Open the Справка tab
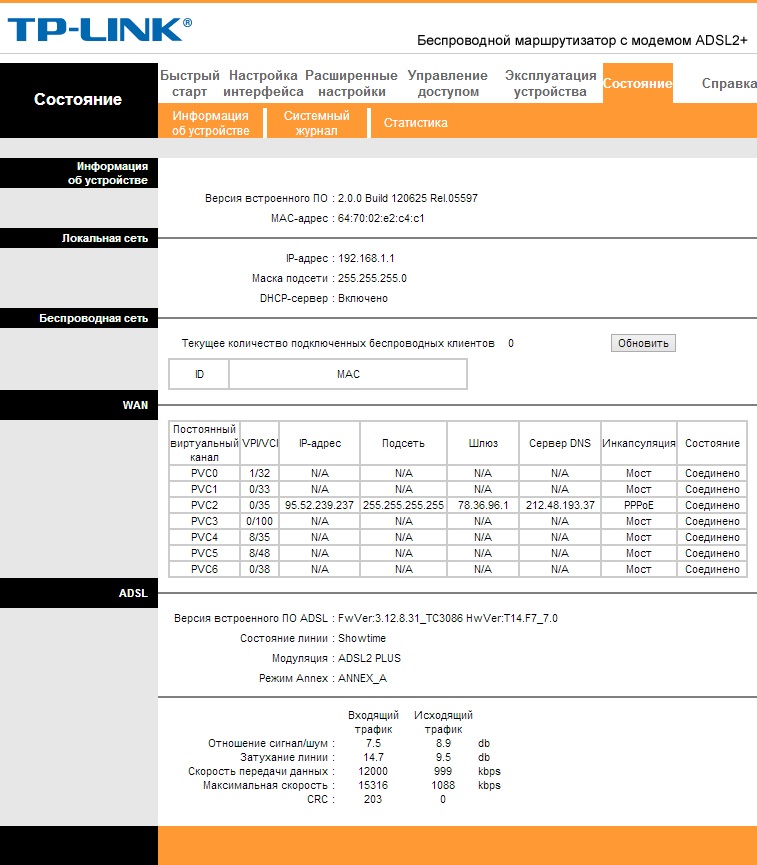The image size is (757, 865). coord(729,83)
